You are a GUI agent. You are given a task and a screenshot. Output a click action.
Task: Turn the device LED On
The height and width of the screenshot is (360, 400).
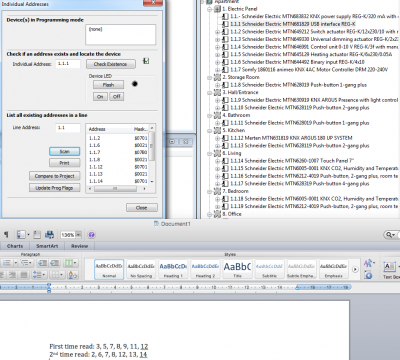[x=100, y=97]
